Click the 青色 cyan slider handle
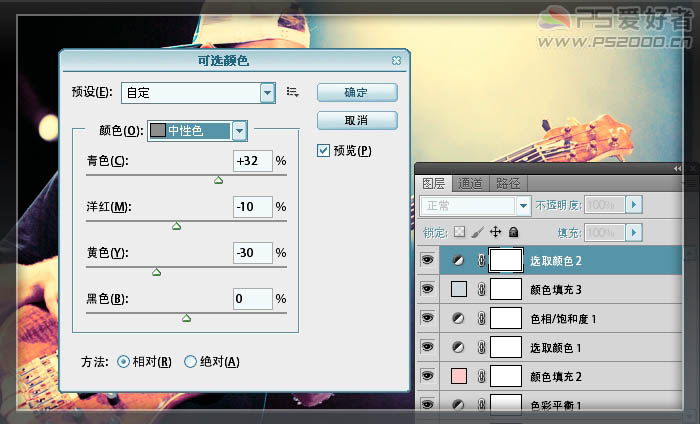This screenshot has height=424, width=700. pos(218,180)
